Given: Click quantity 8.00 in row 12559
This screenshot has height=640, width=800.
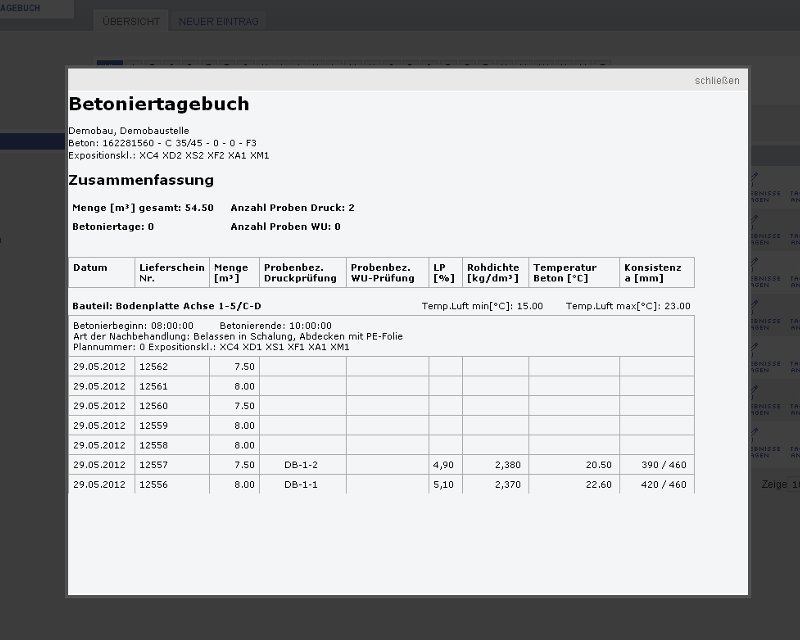Looking at the screenshot, I should coord(244,426).
